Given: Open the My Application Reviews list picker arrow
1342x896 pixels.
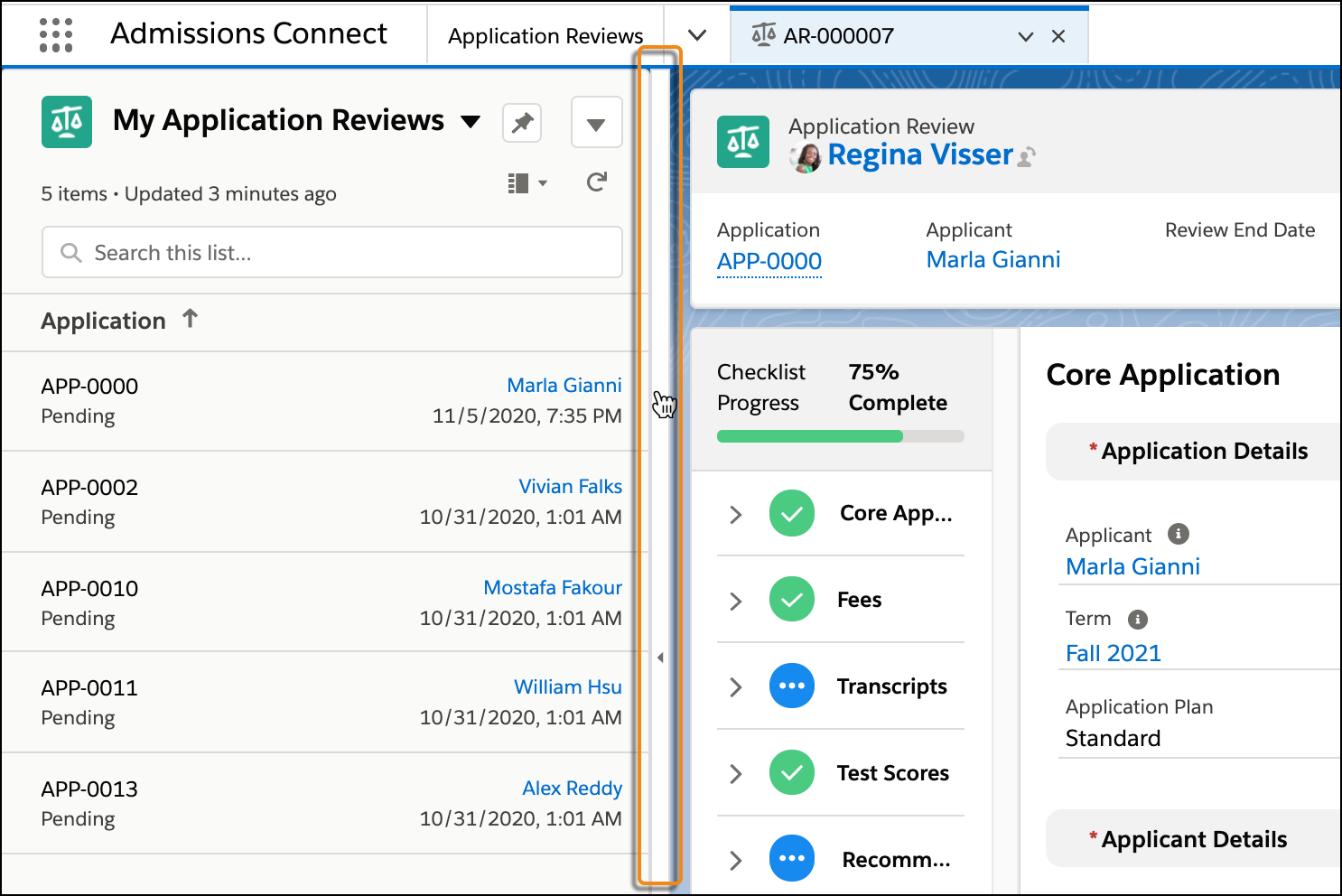Looking at the screenshot, I should (471, 122).
